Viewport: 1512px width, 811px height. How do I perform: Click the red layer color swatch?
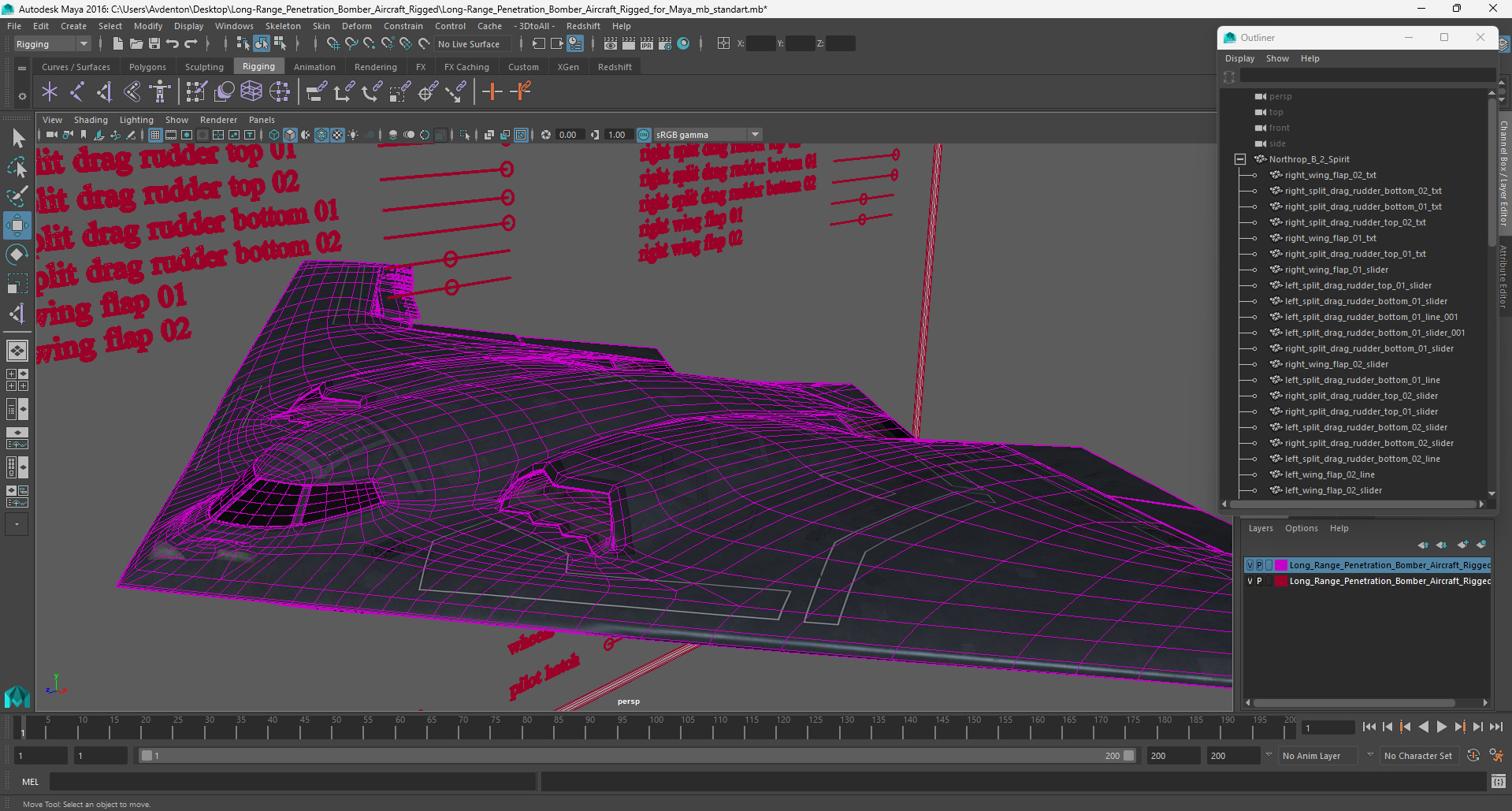pos(1280,581)
